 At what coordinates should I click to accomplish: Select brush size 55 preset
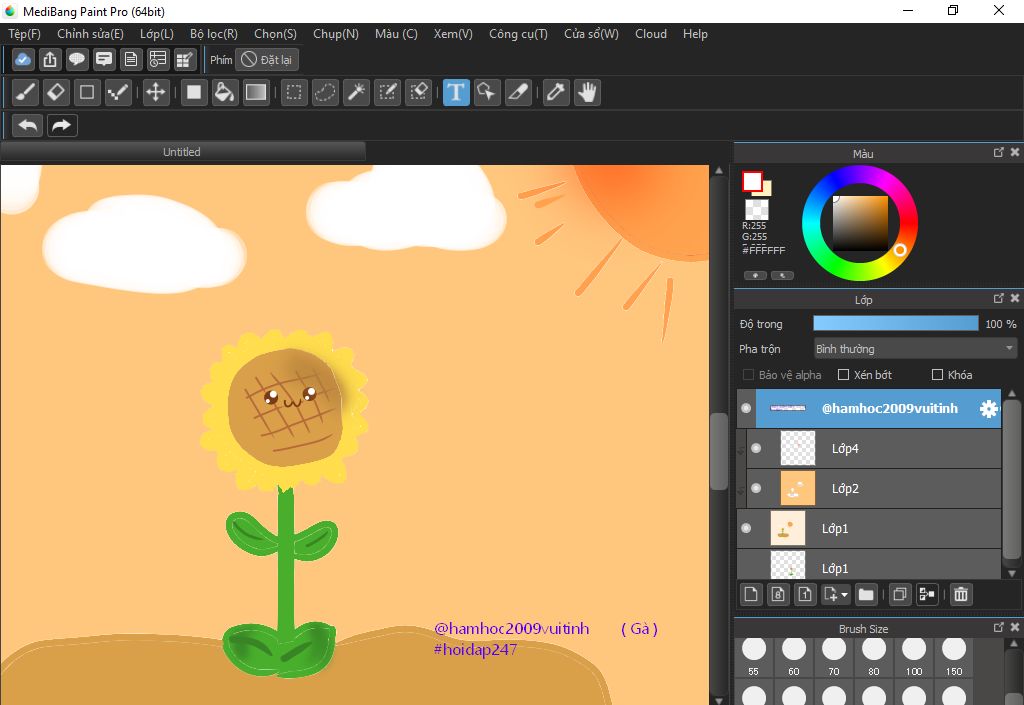coord(754,657)
